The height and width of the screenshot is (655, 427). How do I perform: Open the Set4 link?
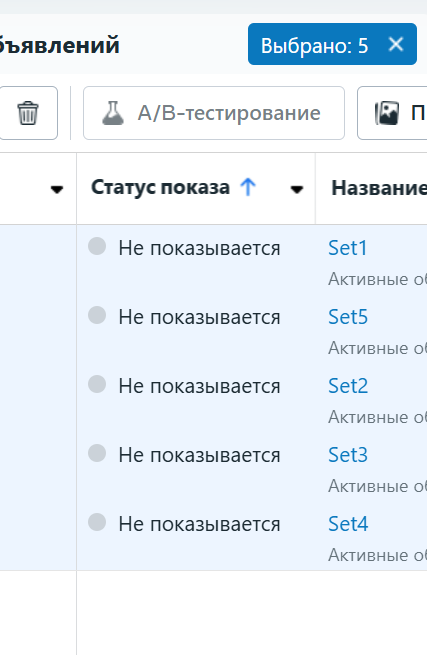(x=348, y=523)
